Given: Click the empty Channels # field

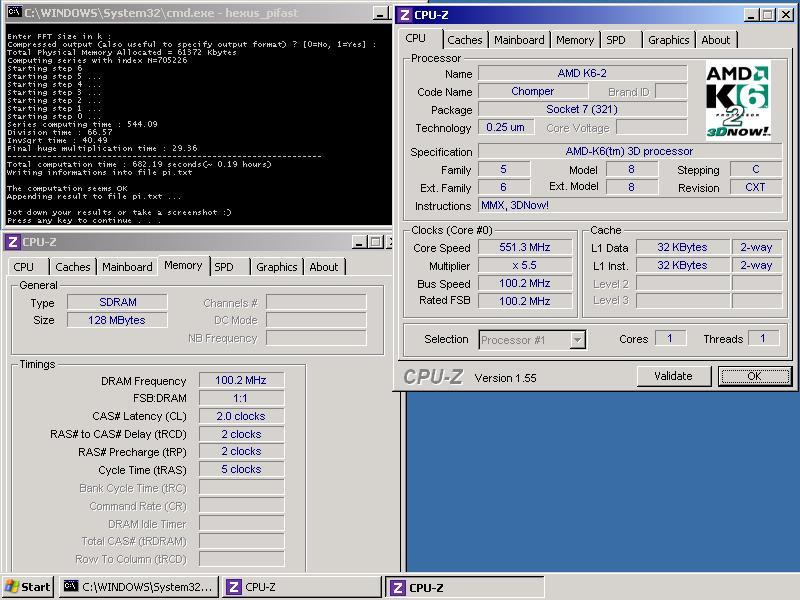Looking at the screenshot, I should click(x=316, y=303).
